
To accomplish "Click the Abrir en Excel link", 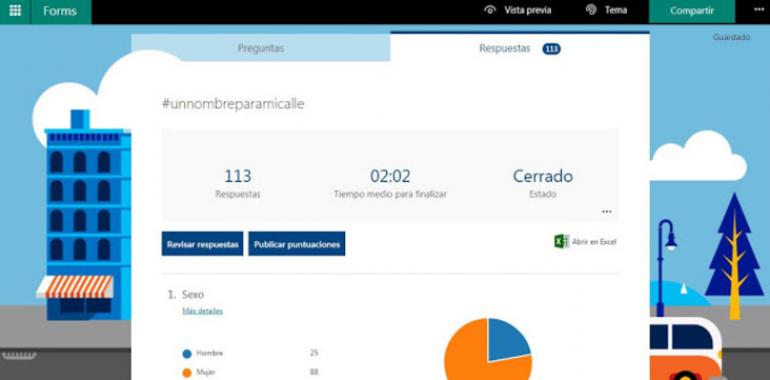I will (594, 242).
